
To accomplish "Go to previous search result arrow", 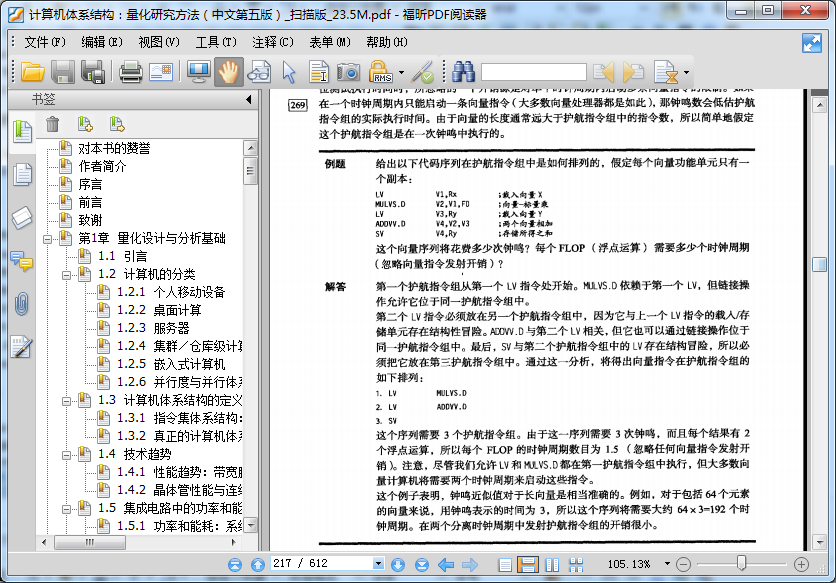I will [604, 72].
